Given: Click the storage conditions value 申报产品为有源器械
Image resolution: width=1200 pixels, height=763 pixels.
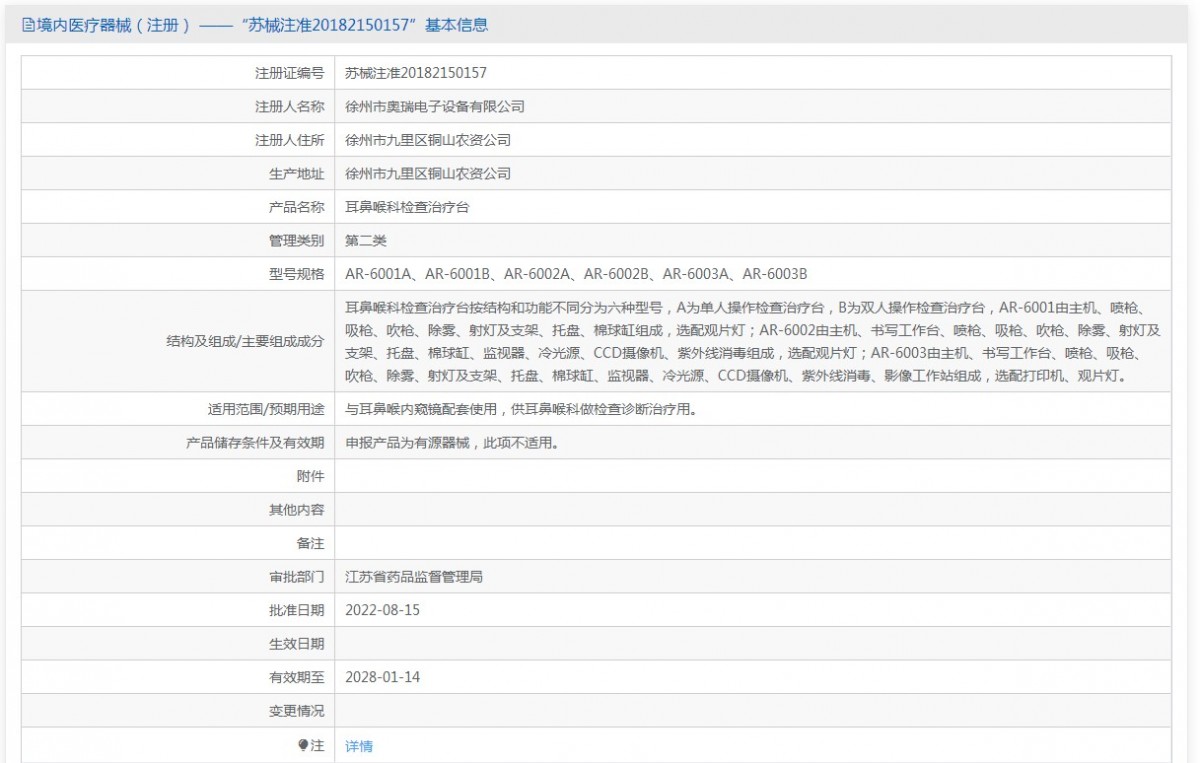Looking at the screenshot, I should 451,442.
